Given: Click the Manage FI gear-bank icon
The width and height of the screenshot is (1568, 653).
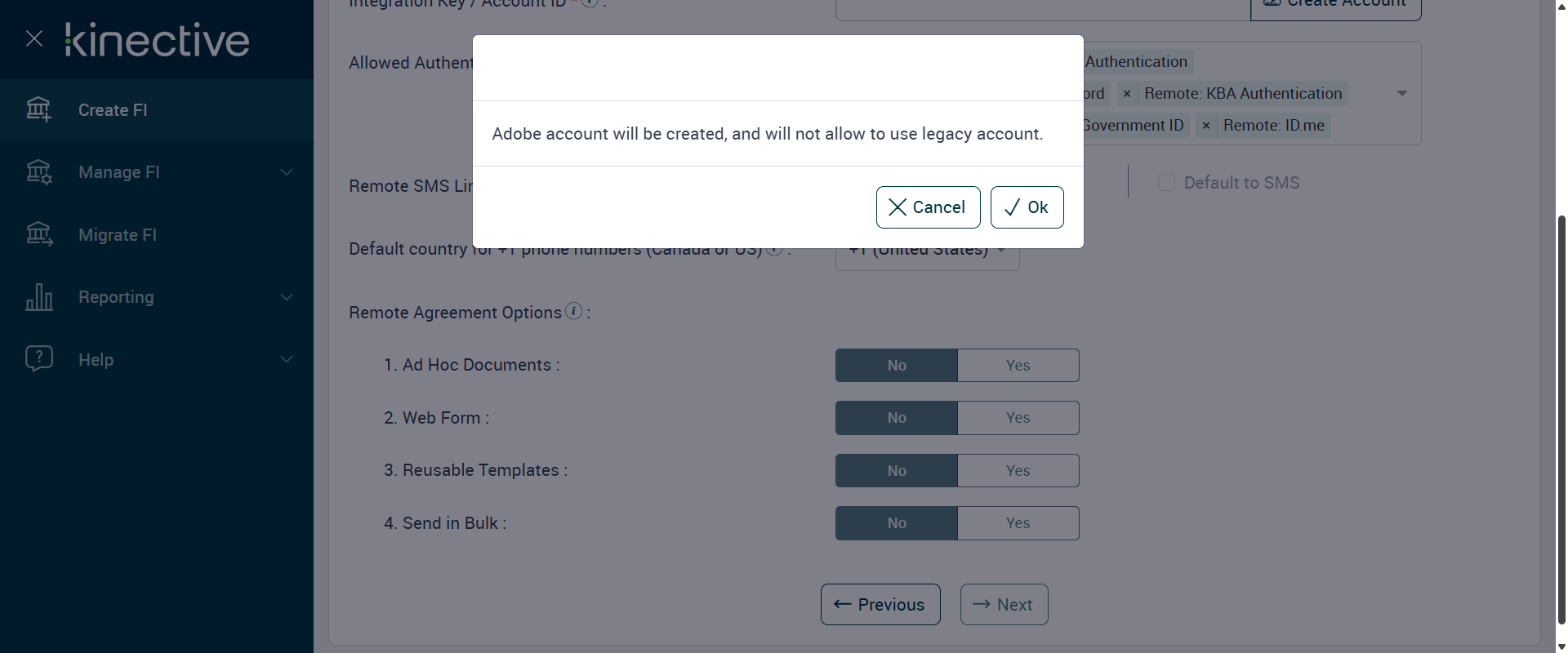Looking at the screenshot, I should point(38,172).
